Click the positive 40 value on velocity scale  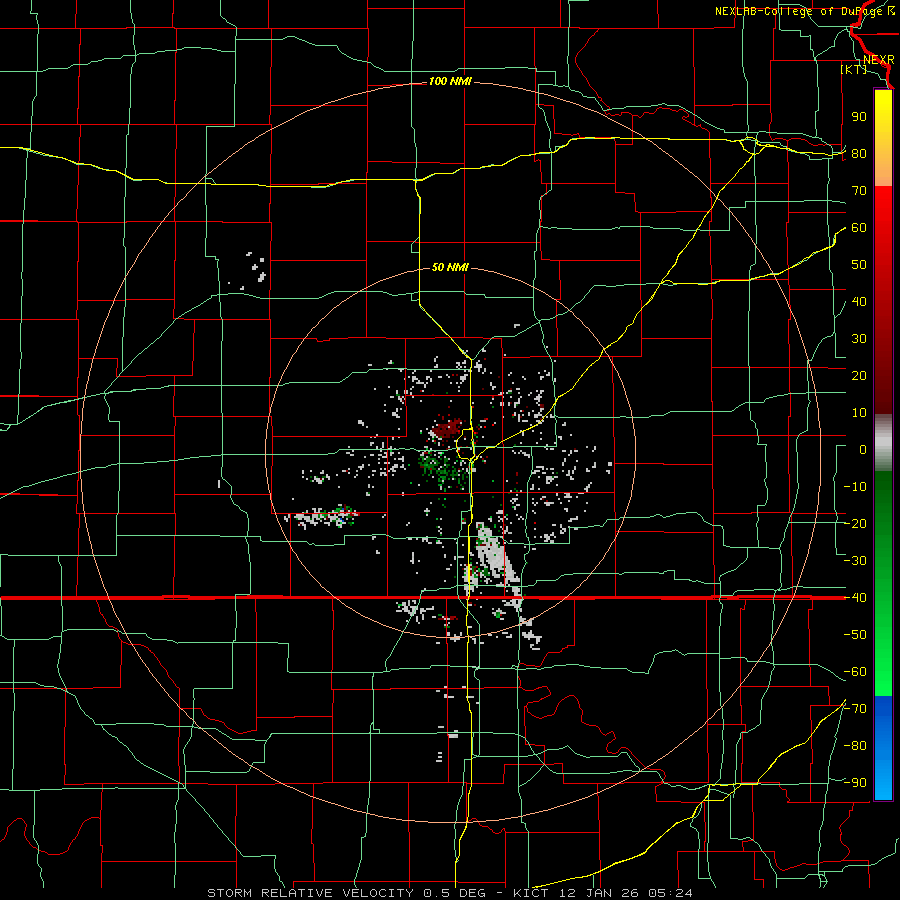pos(859,302)
